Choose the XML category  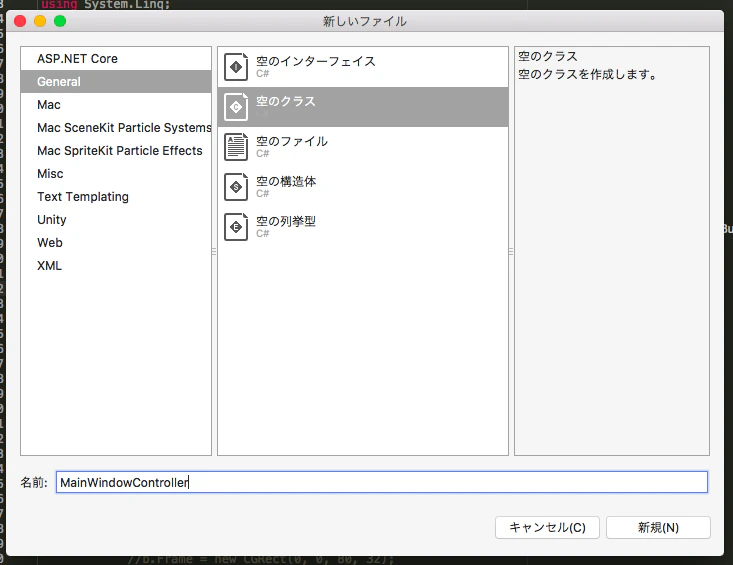tap(116, 265)
